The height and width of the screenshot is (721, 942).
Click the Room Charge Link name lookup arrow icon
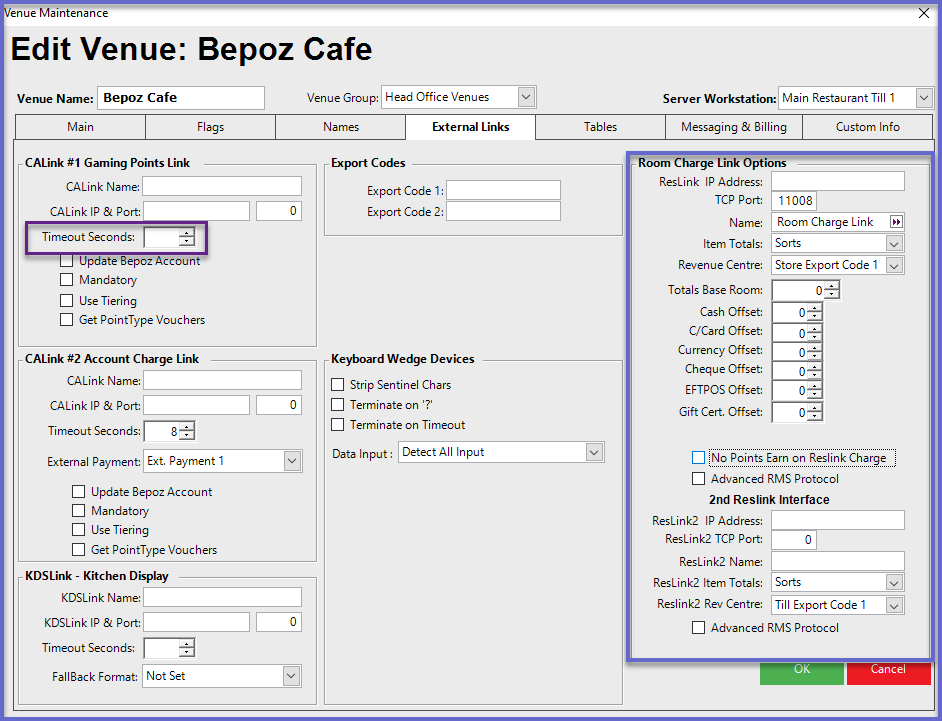[x=896, y=222]
